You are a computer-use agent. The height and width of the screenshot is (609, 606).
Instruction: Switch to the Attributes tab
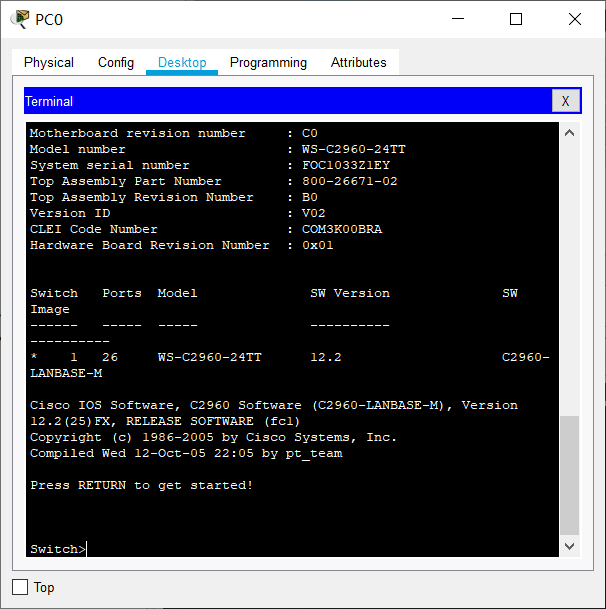click(x=358, y=63)
